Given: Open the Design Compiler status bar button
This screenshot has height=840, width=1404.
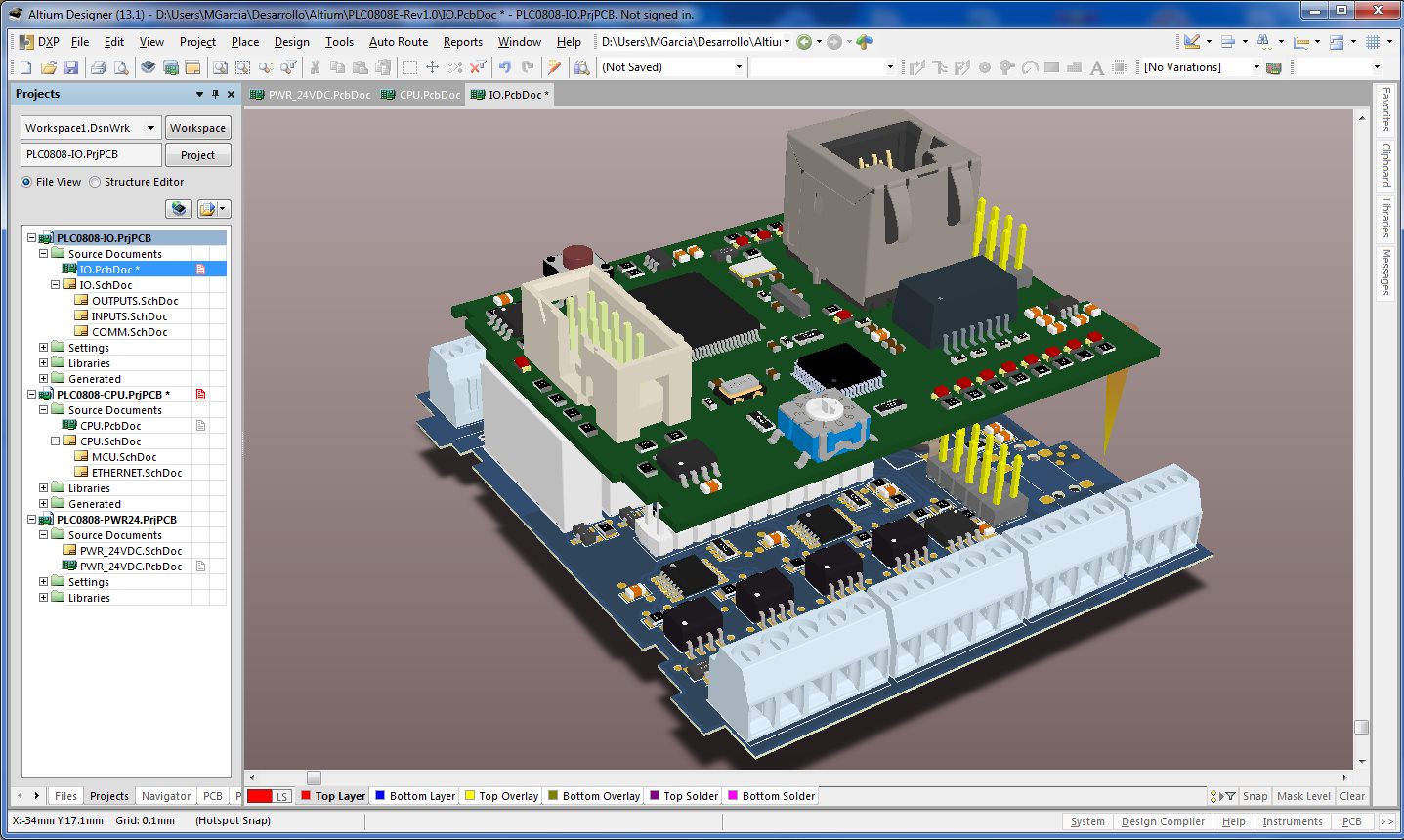Looking at the screenshot, I should coord(1163,821).
